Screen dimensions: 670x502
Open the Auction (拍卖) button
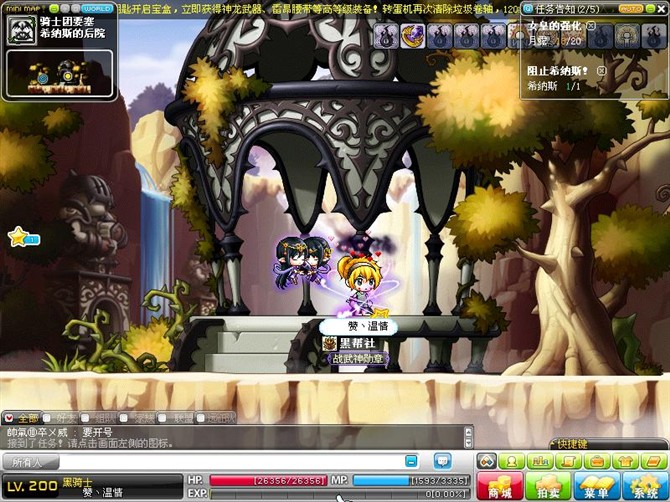pos(549,486)
